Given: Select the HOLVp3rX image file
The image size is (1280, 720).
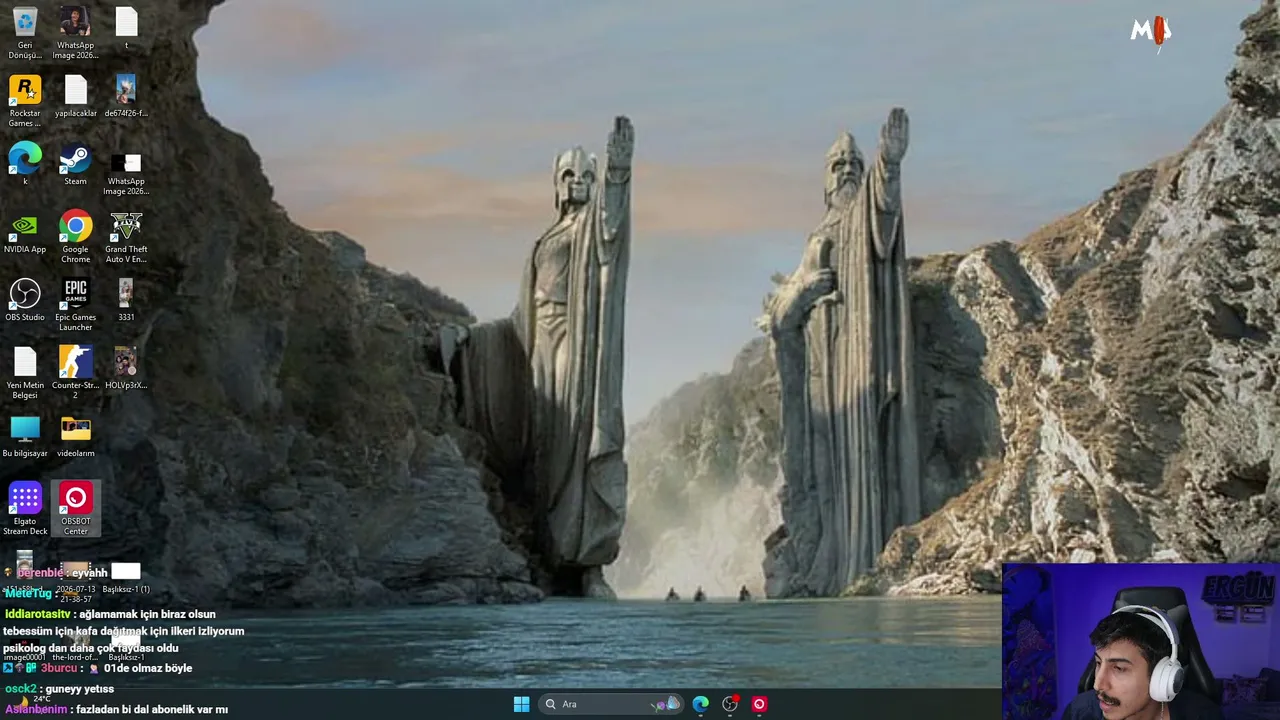Looking at the screenshot, I should tap(126, 369).
